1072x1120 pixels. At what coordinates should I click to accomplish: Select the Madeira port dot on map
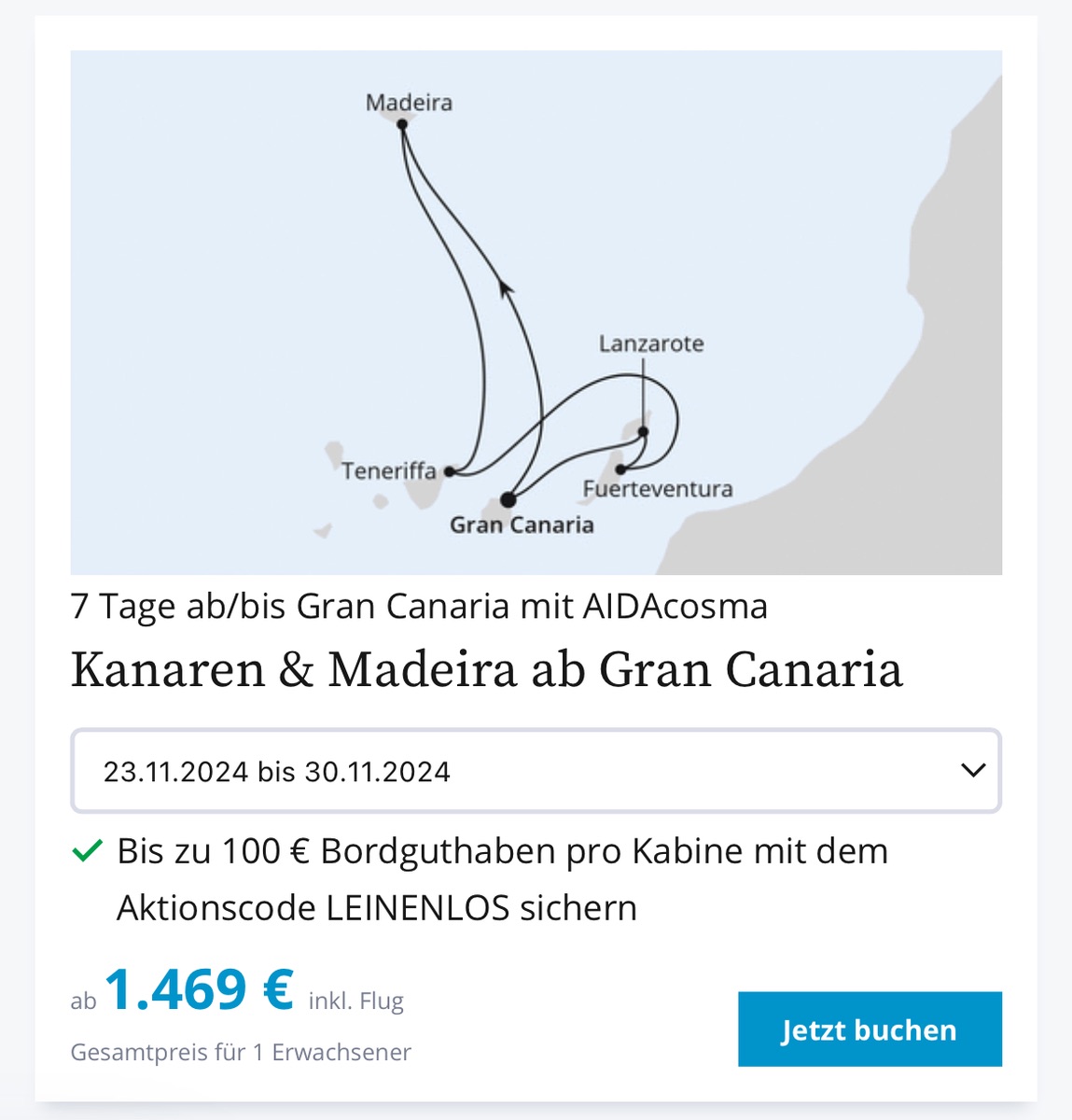coord(402,124)
